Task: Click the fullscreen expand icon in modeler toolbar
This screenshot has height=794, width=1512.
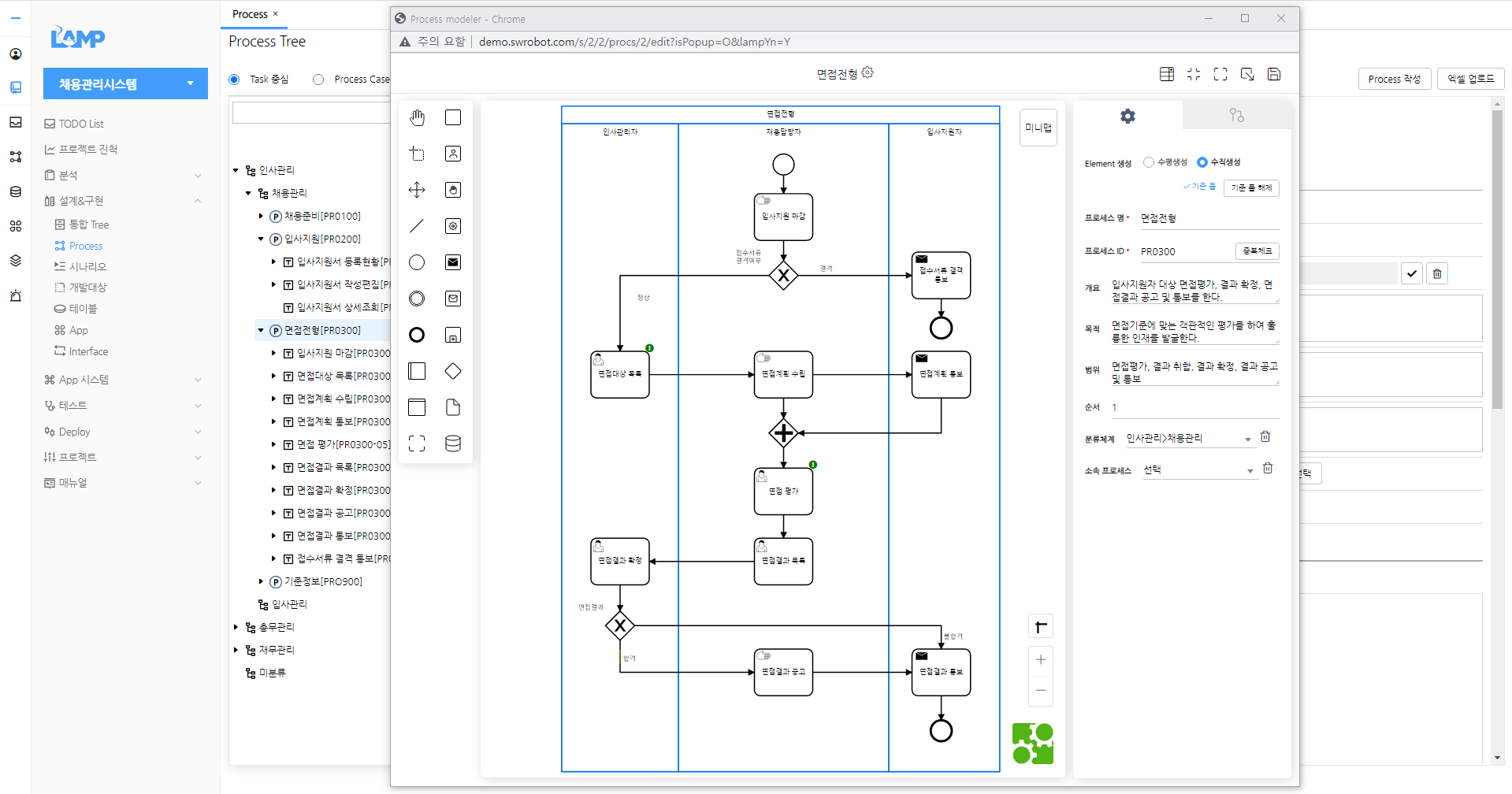Action: coord(1220,74)
